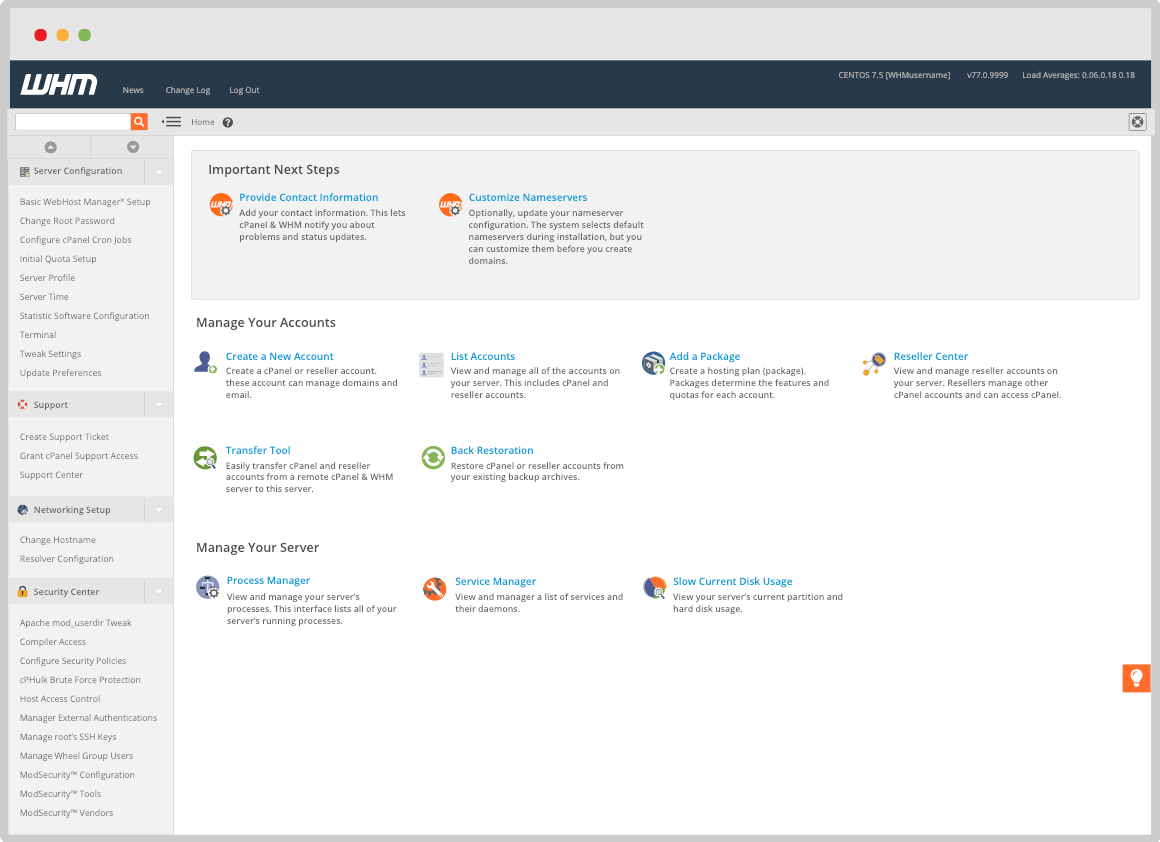Screen dimensions: 1160x842
Task: Collapse the Support section arrow
Action: pos(159,405)
